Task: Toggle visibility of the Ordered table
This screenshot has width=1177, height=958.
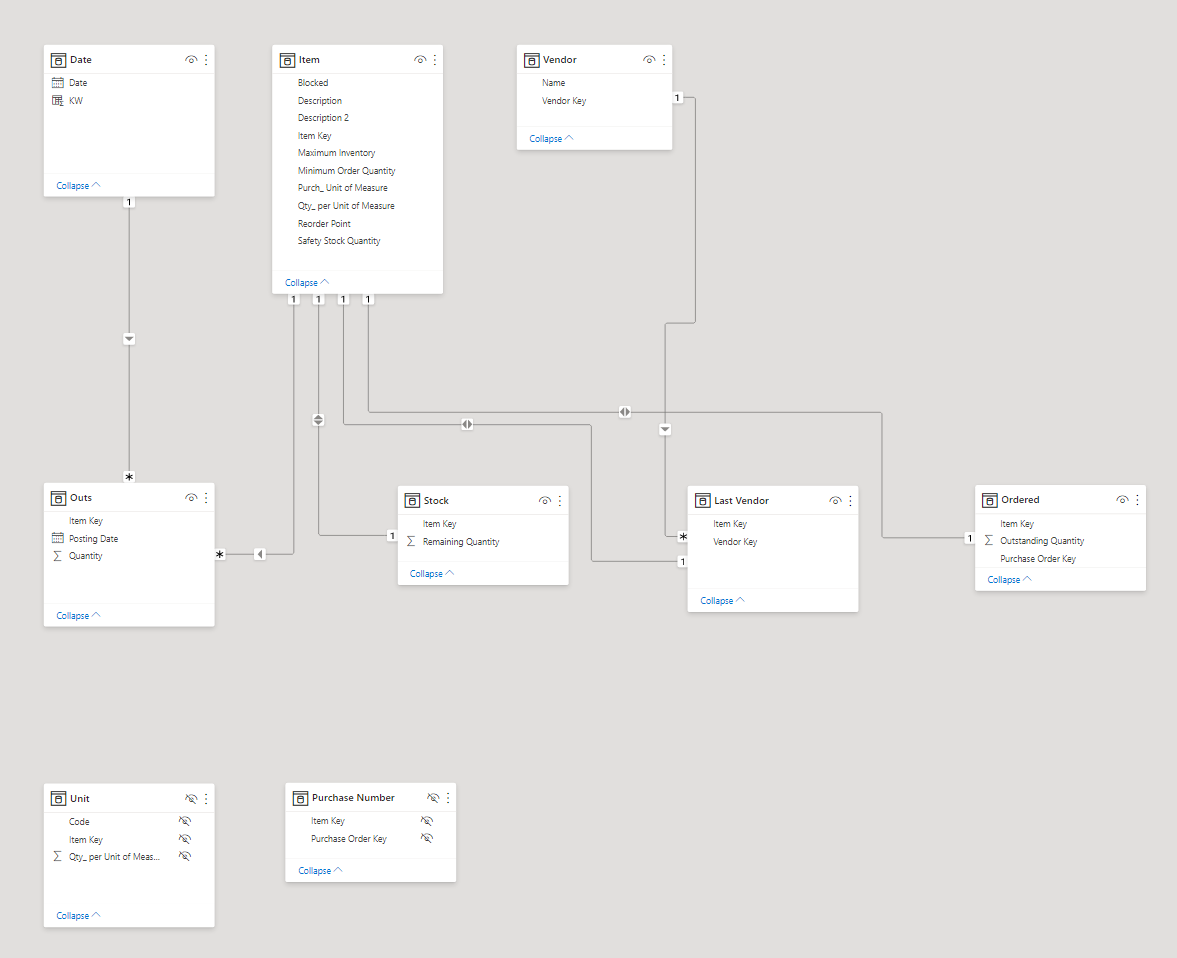Action: point(1122,500)
